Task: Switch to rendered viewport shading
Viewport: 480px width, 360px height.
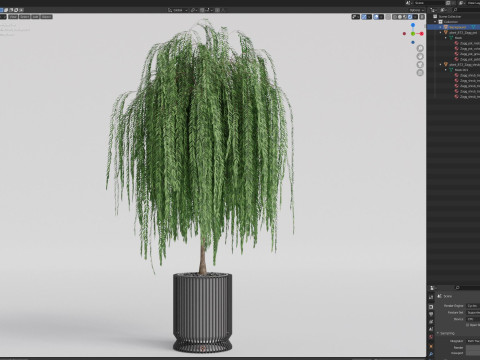Action: click(x=410, y=17)
